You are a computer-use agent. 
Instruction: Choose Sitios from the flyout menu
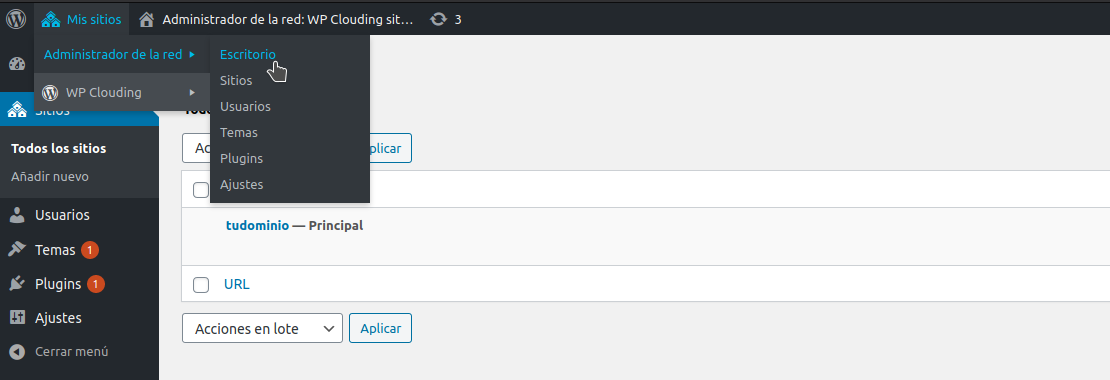236,81
